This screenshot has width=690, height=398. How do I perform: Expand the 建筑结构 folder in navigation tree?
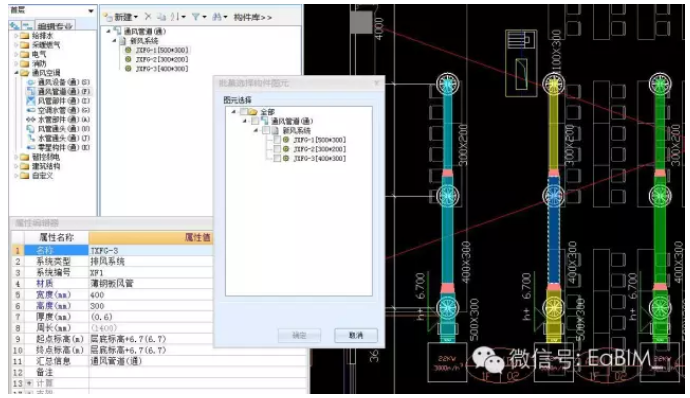(x=16, y=166)
